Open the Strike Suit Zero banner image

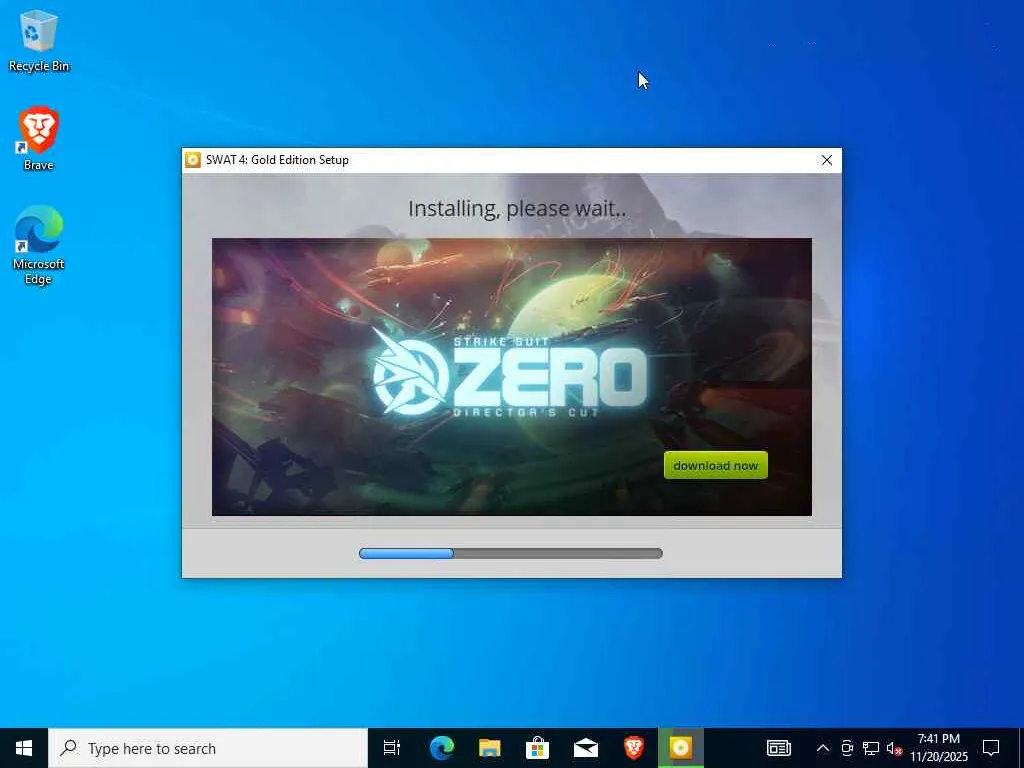pyautogui.click(x=511, y=377)
